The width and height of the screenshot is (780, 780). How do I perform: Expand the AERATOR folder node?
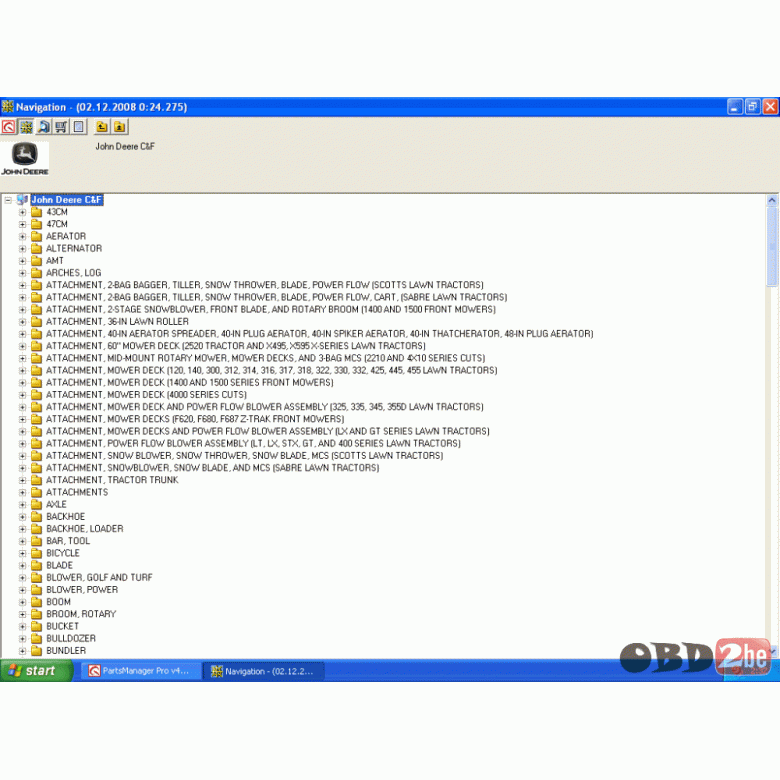(x=22, y=237)
